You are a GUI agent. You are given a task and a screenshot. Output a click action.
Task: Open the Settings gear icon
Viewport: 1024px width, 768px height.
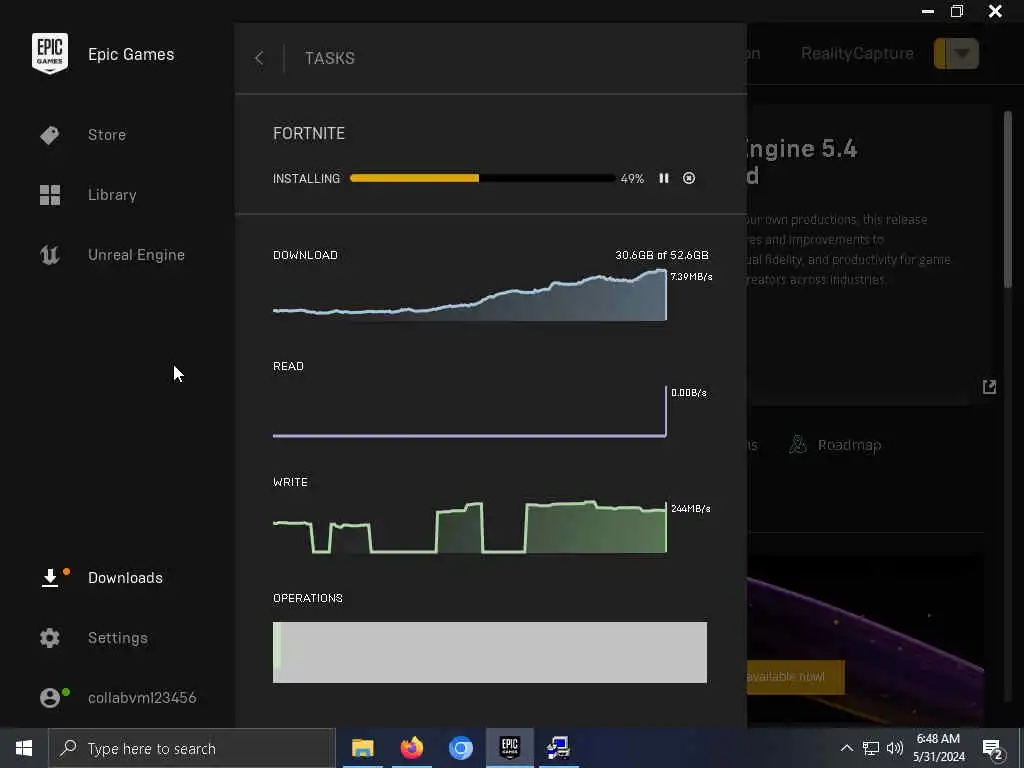[50, 638]
